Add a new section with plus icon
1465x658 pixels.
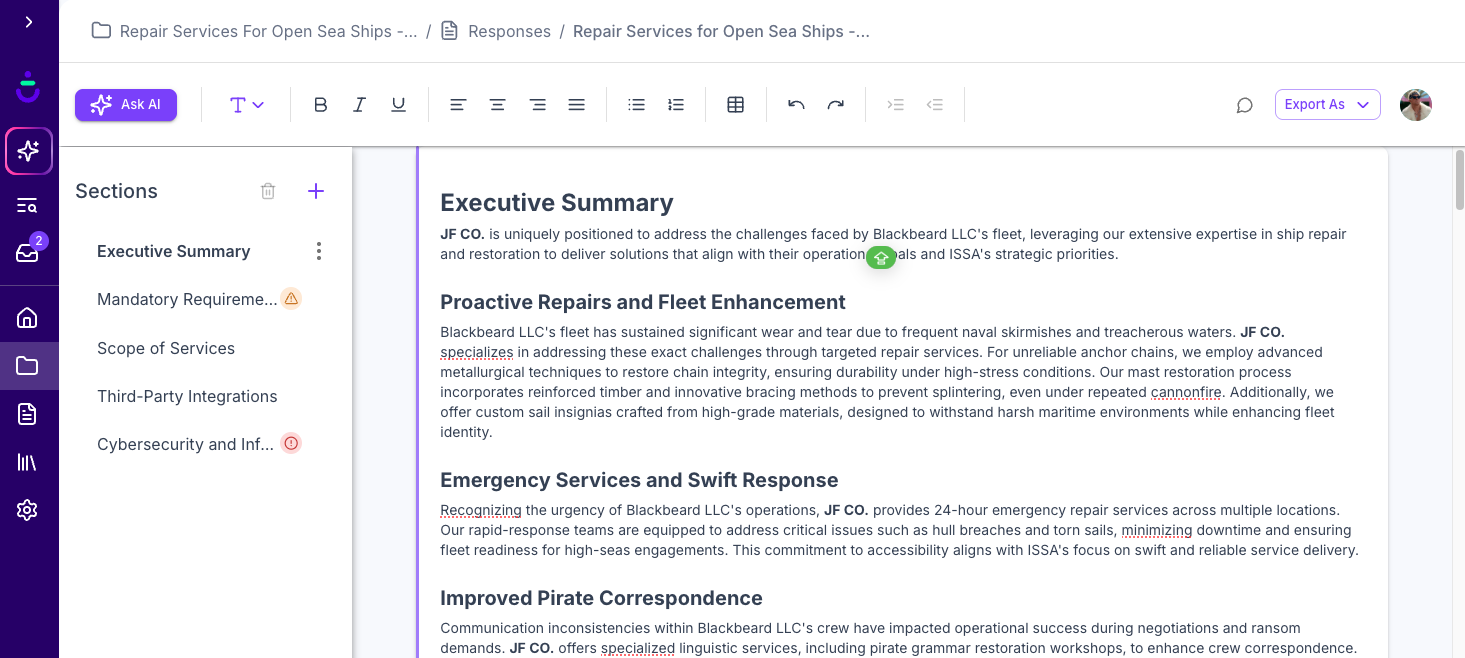tap(316, 191)
